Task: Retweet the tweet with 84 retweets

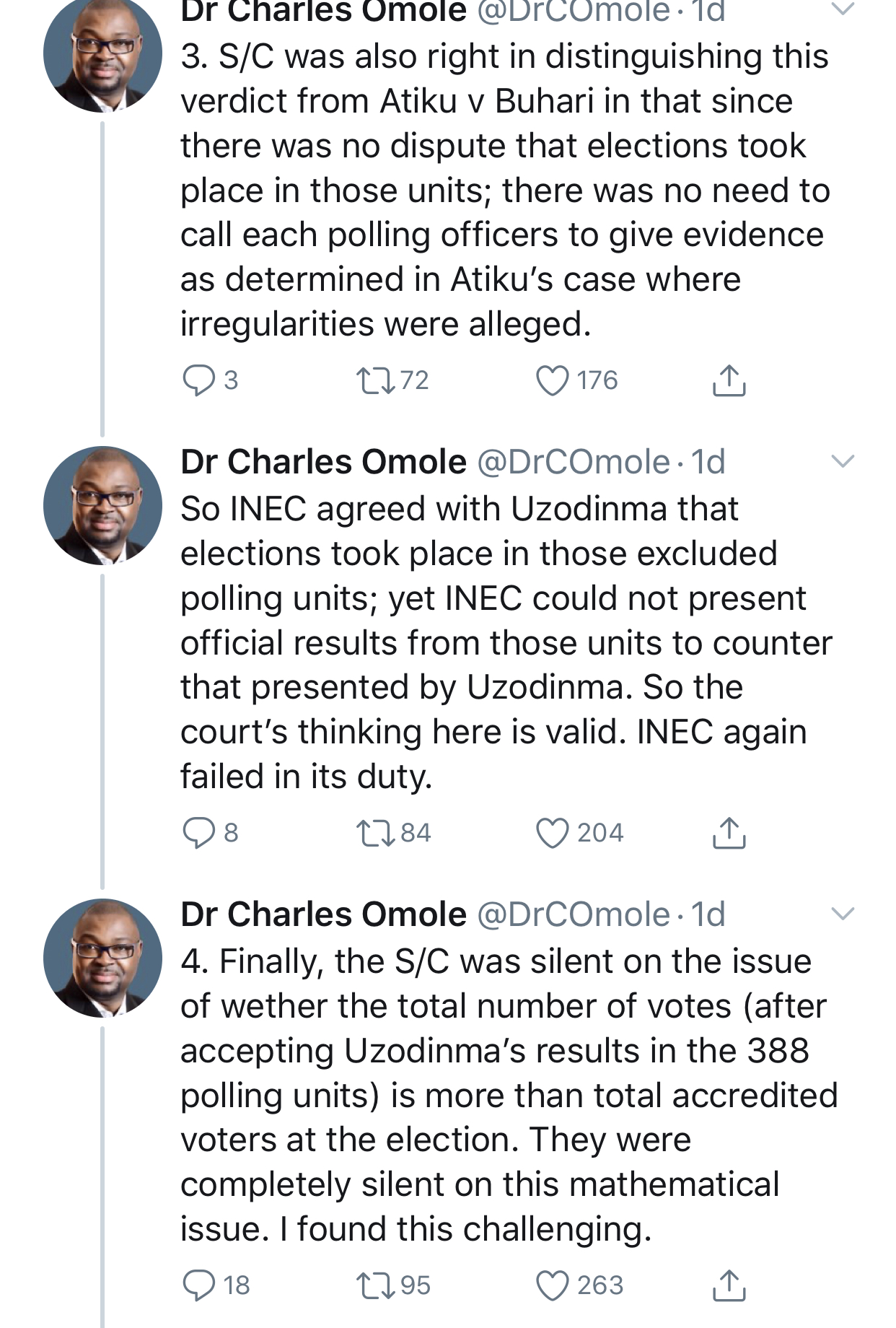Action: [376, 833]
